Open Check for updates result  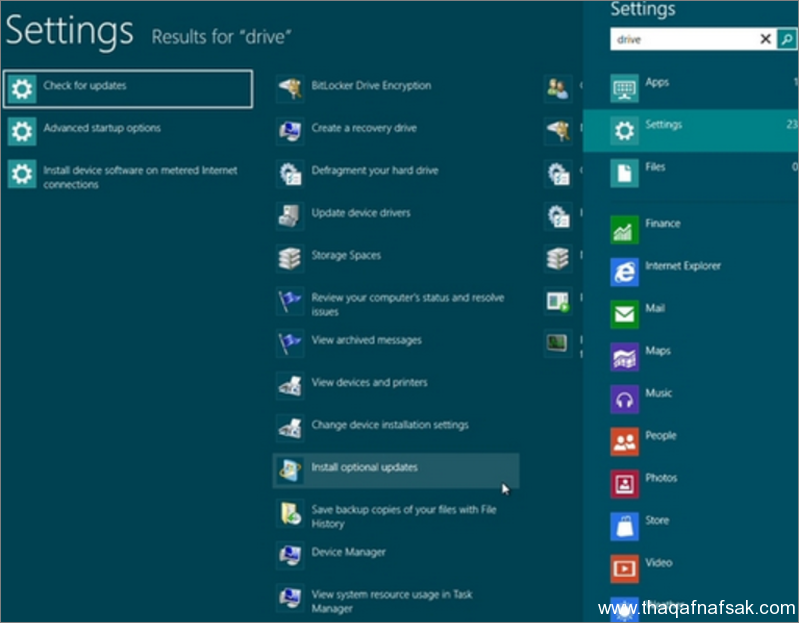point(128,88)
